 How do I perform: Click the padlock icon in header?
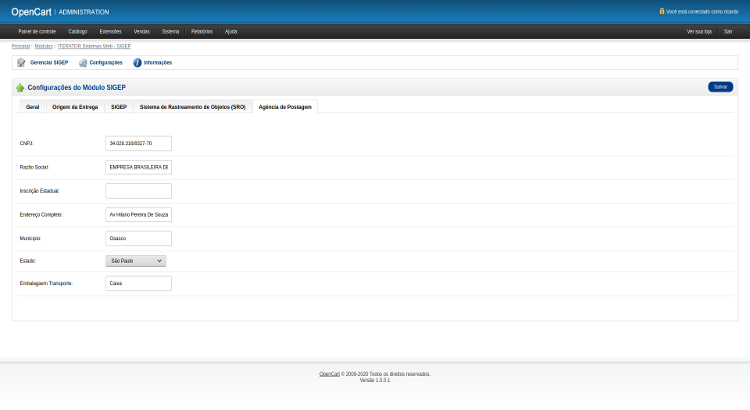[662, 11]
